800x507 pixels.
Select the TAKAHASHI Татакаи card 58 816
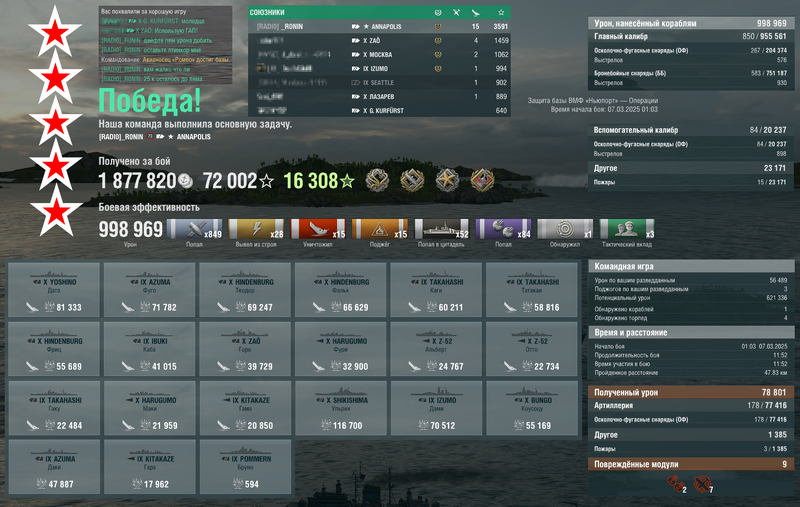[x=532, y=290]
